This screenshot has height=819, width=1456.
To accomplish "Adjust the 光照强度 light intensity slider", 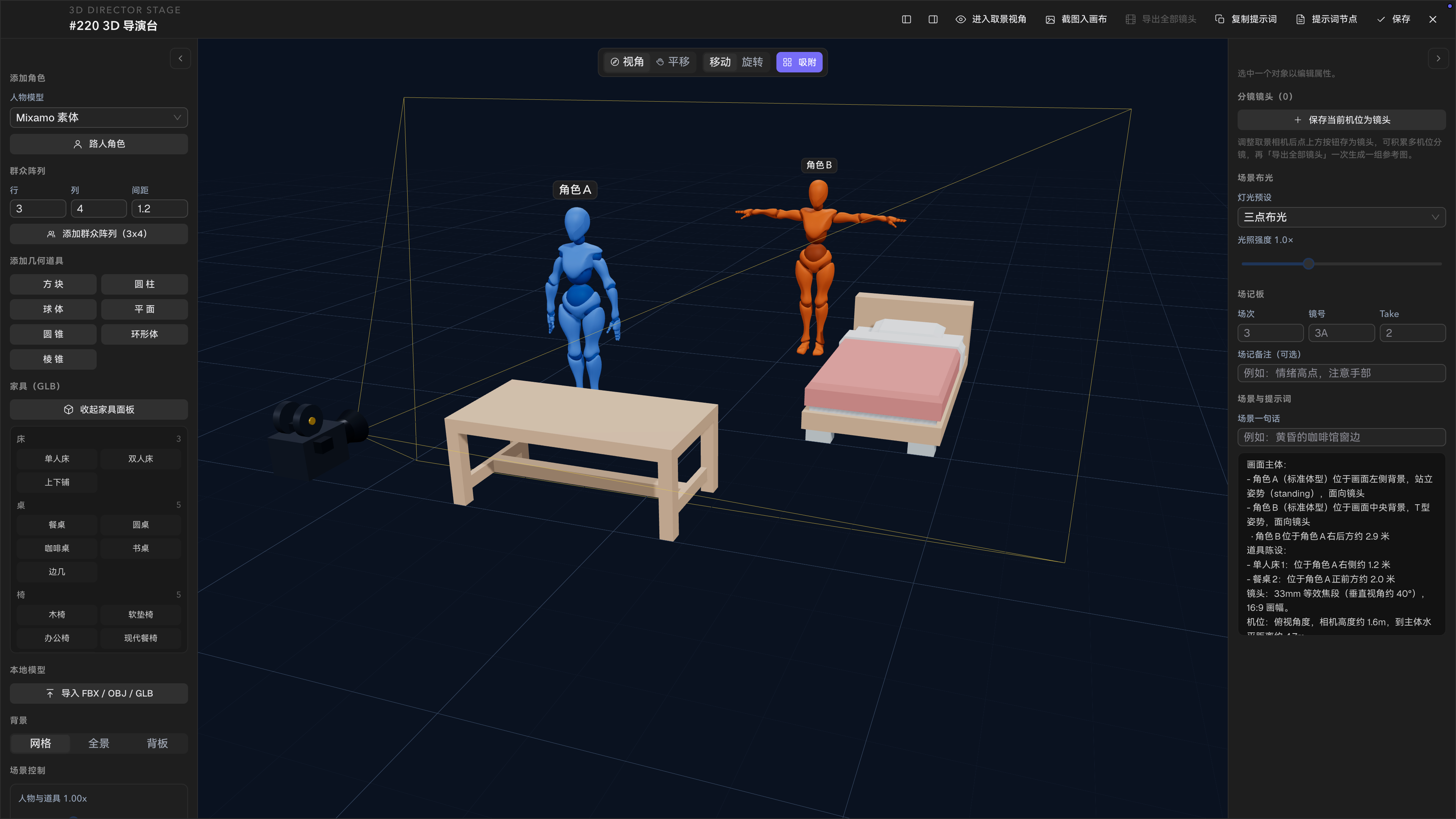I will (x=1308, y=264).
